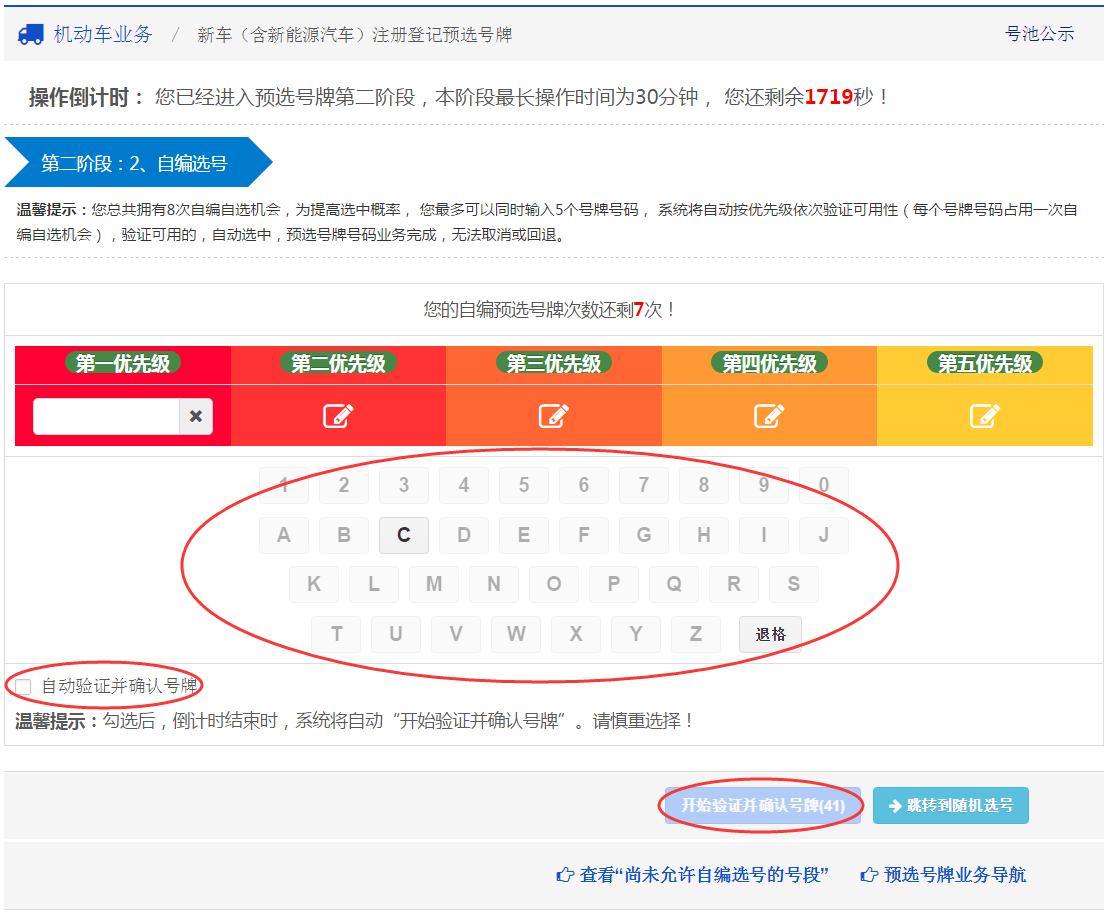Click 跳转到随机选号 button
Image resolution: width=1108 pixels, height=912 pixels.
(x=950, y=806)
